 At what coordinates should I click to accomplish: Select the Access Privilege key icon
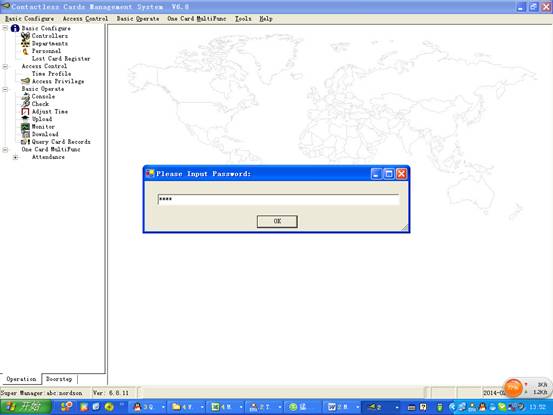25,81
